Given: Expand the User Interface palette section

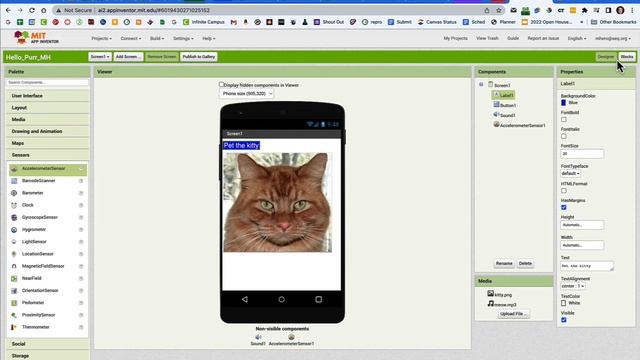Looking at the screenshot, I should pyautogui.click(x=48, y=96).
